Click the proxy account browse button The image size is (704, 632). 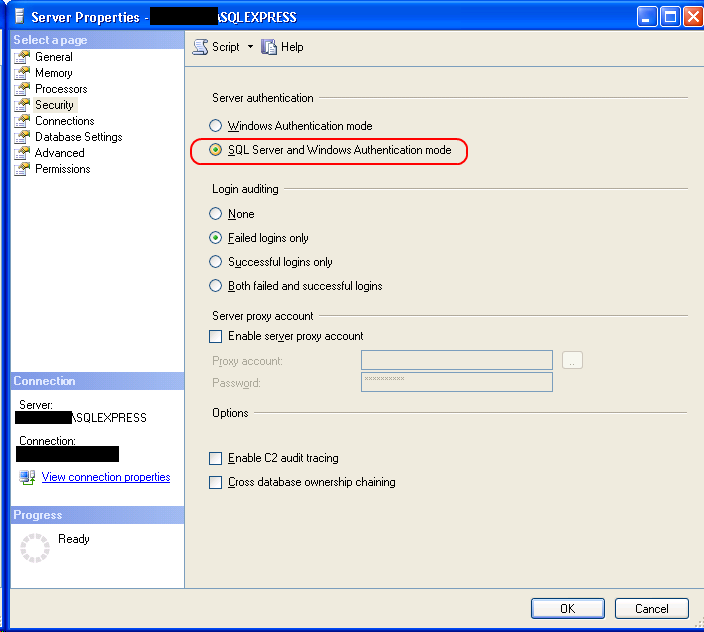[572, 360]
